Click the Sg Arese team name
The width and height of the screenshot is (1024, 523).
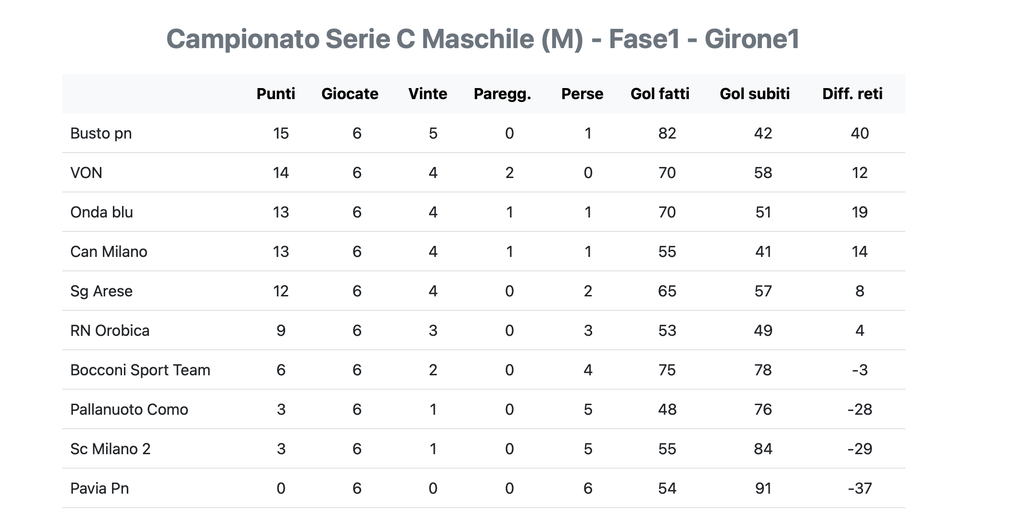(101, 291)
